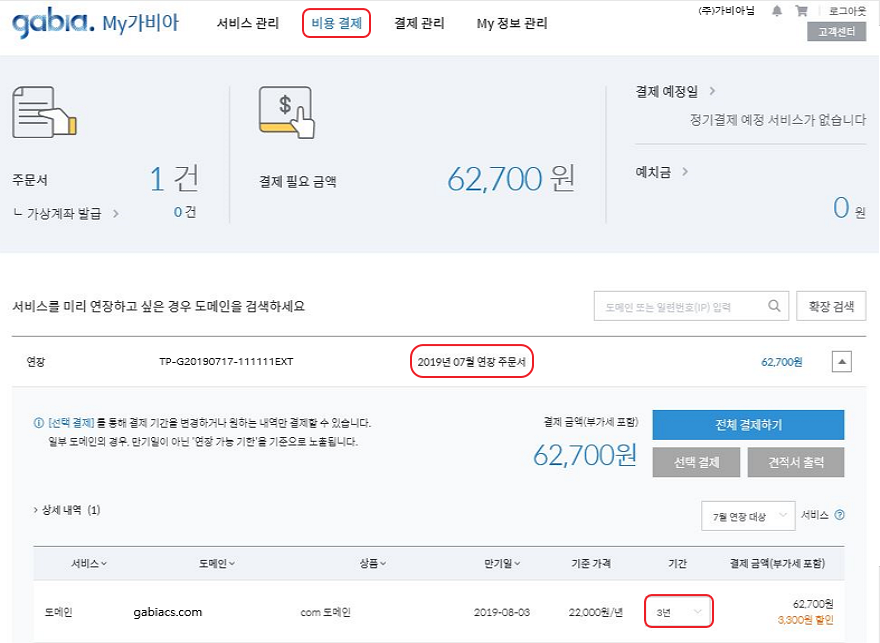Click the search magnifier icon
880x643 pixels.
click(x=774, y=306)
